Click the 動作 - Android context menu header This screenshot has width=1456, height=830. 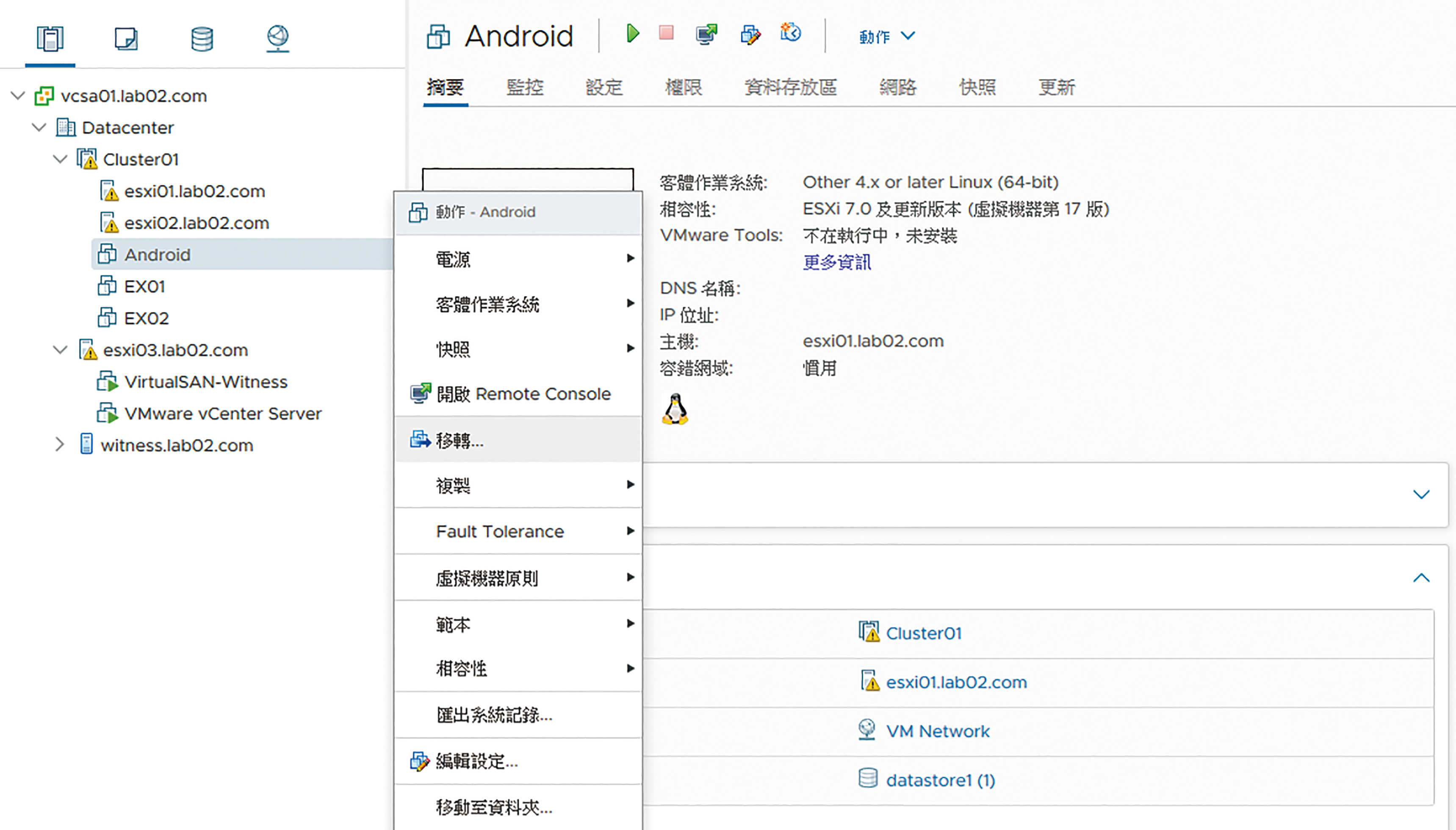coord(518,212)
